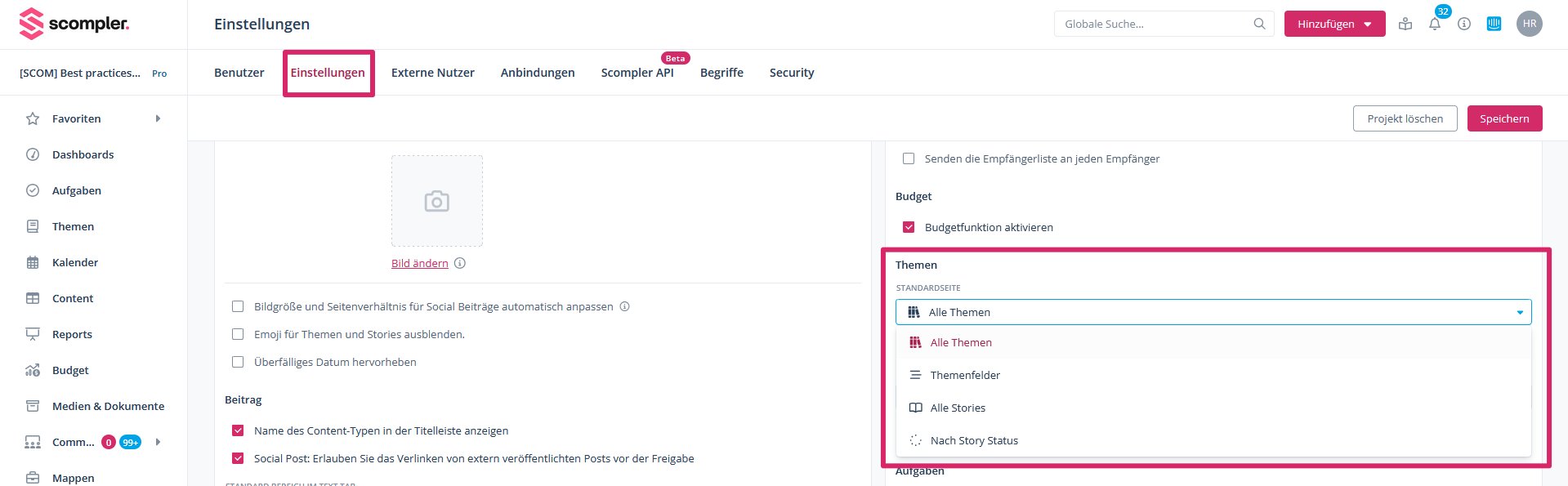
Task: Click the Intercom chat icon
Action: click(x=1494, y=24)
